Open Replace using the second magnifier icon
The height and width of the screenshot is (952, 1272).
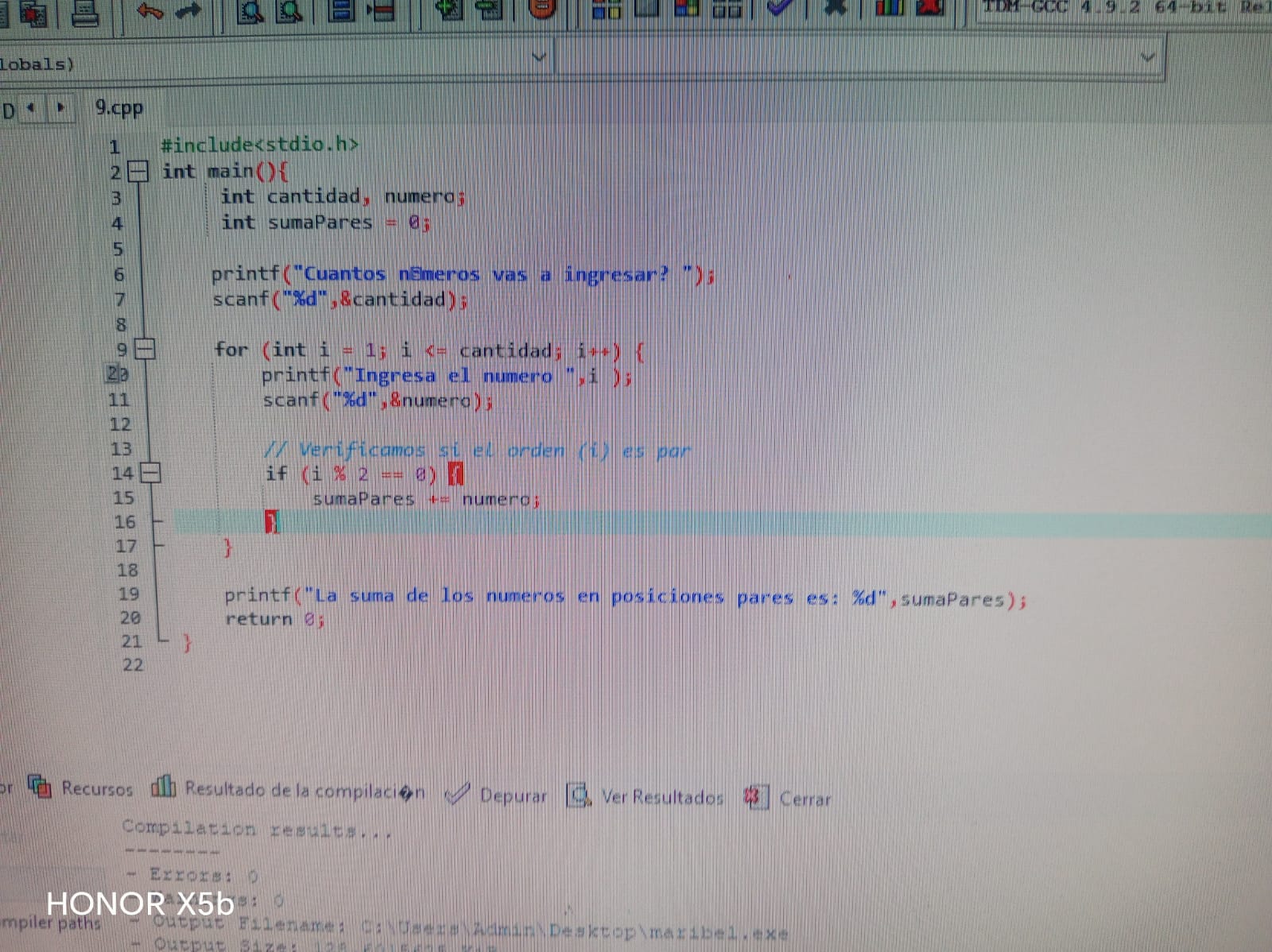click(290, 10)
